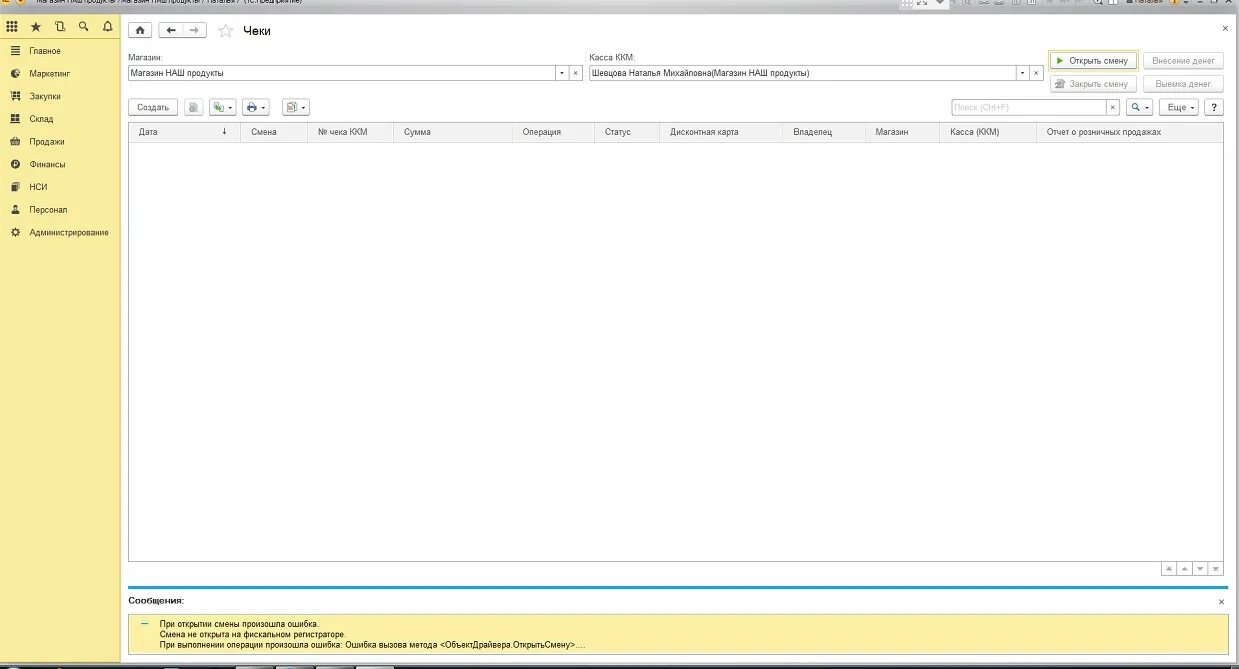
Task: Click Внесение денег button
Action: click(x=1183, y=61)
